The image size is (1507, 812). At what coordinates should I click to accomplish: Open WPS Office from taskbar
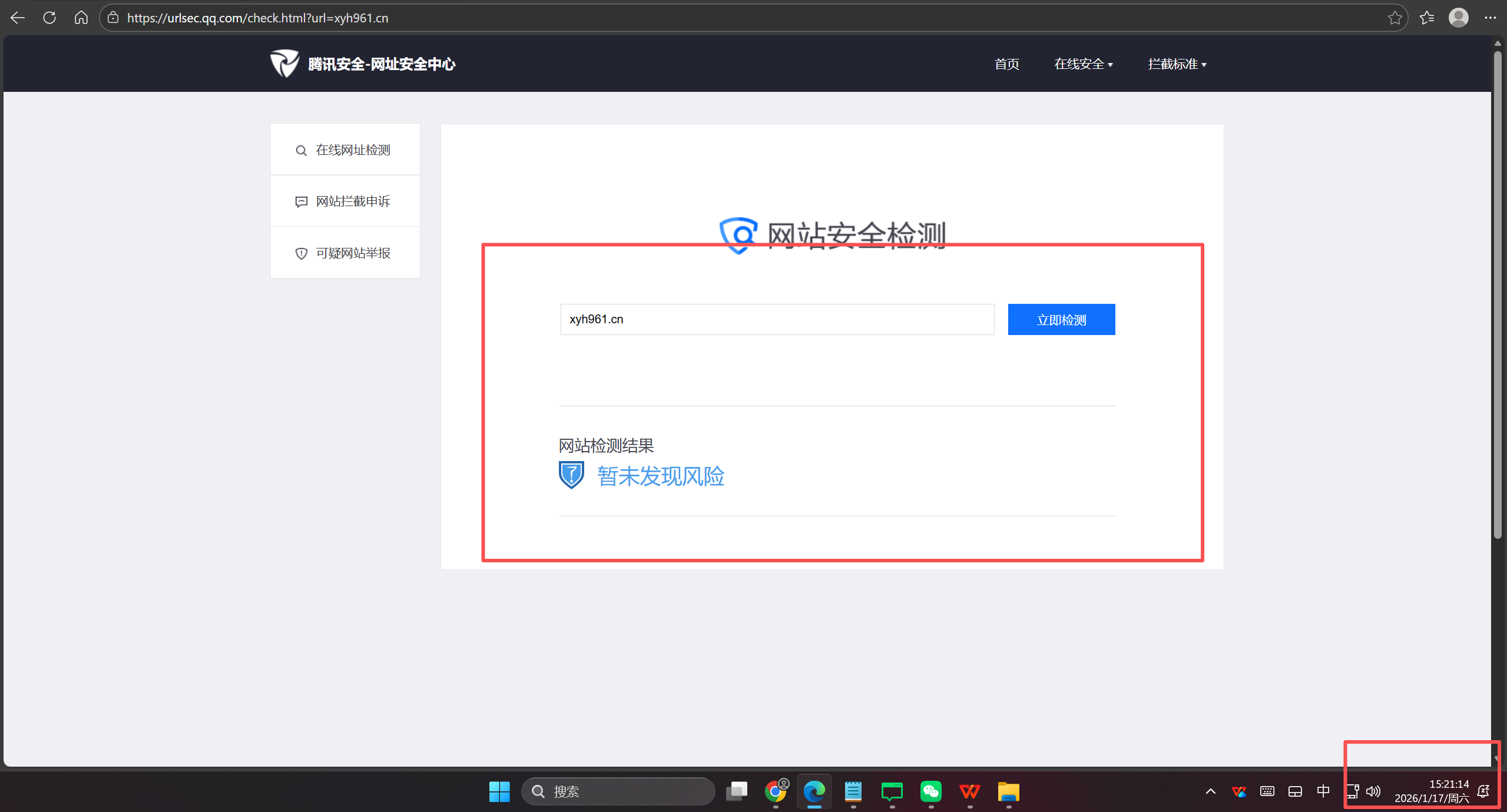[x=969, y=791]
